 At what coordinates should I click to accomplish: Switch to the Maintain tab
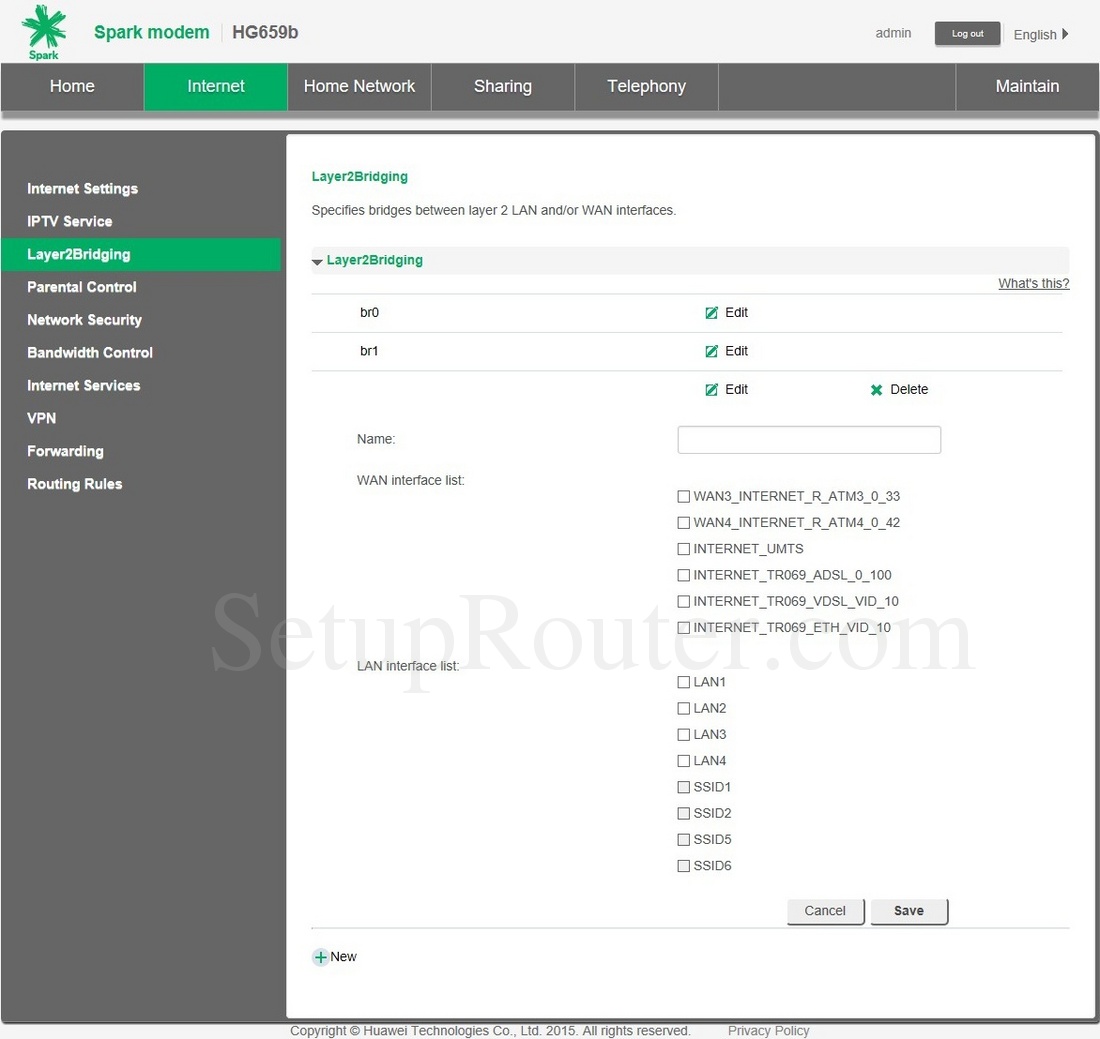[x=1027, y=86]
